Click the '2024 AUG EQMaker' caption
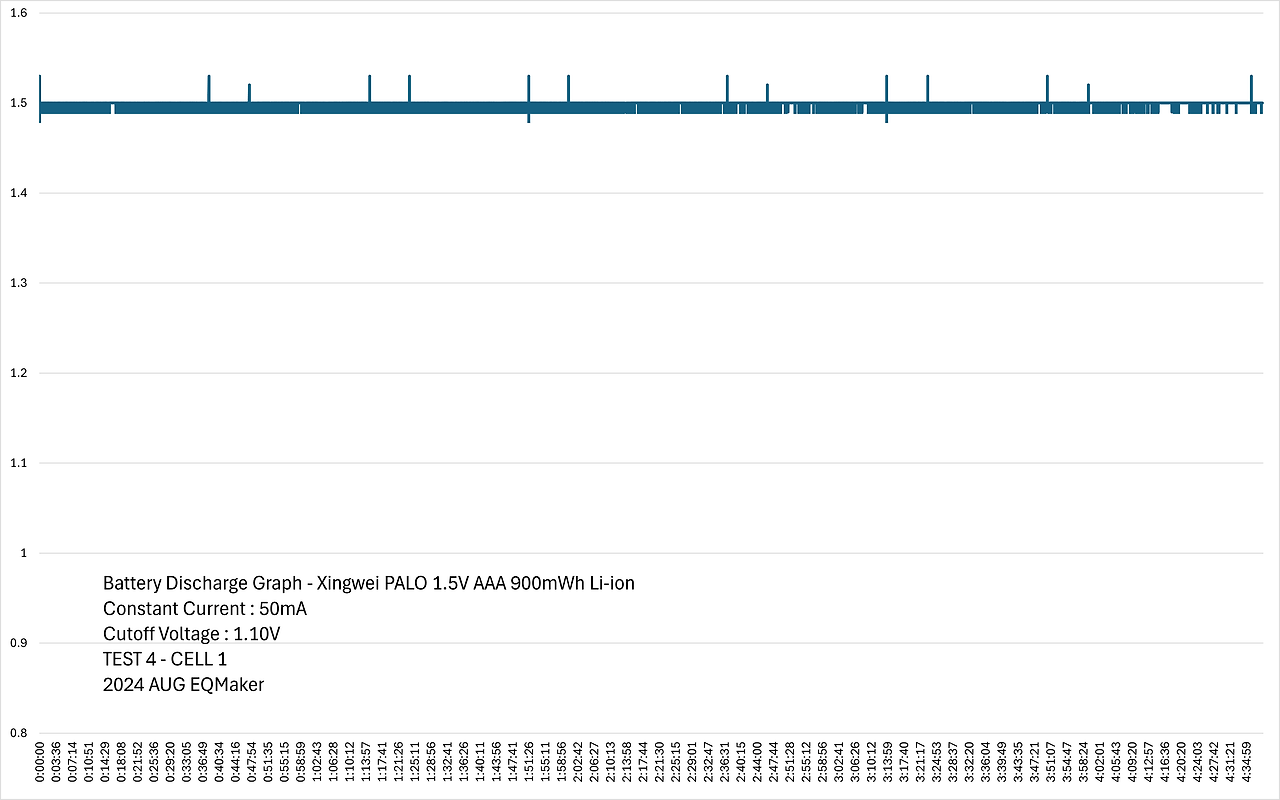 [183, 685]
